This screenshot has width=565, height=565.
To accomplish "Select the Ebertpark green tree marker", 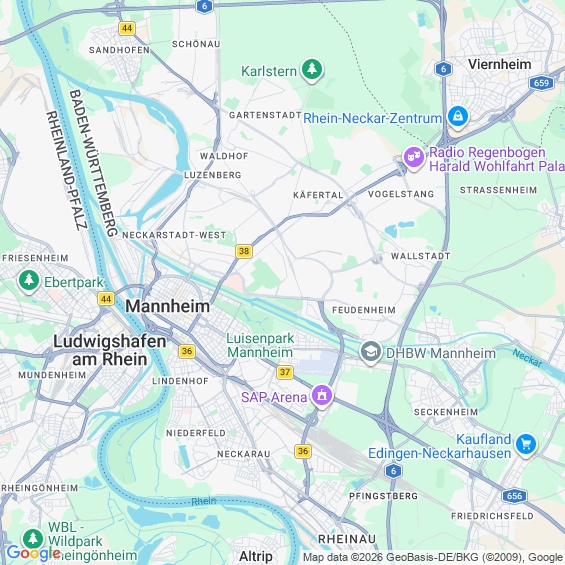I will click(x=29, y=281).
